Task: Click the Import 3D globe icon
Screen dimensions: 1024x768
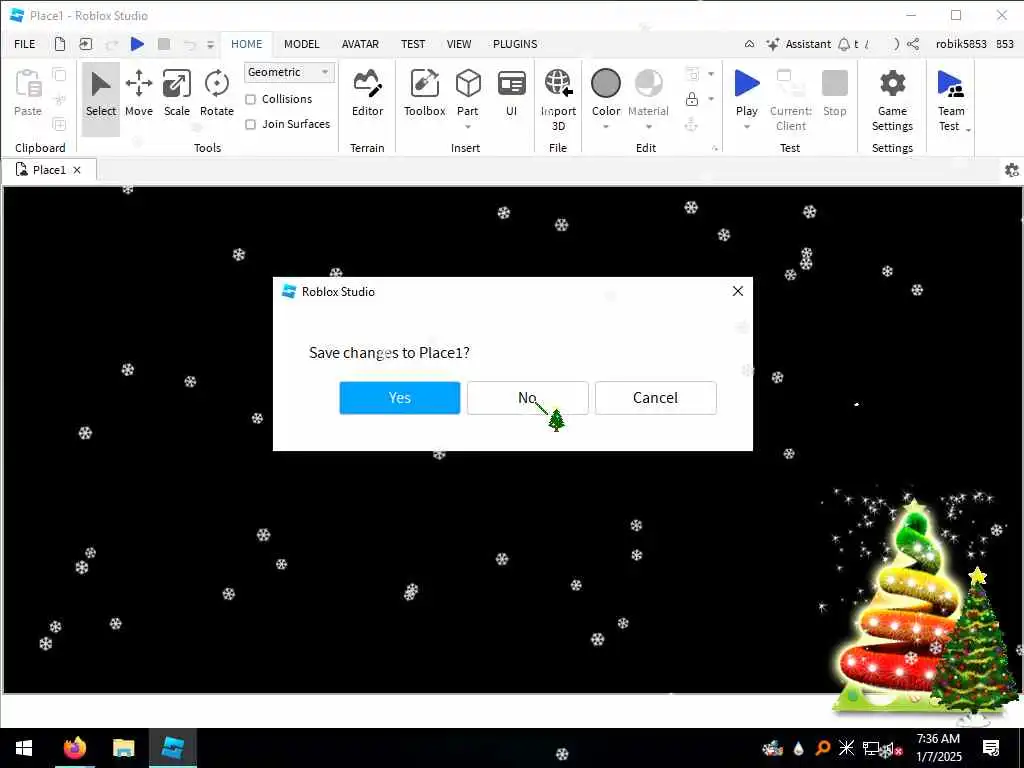Action: tap(558, 84)
